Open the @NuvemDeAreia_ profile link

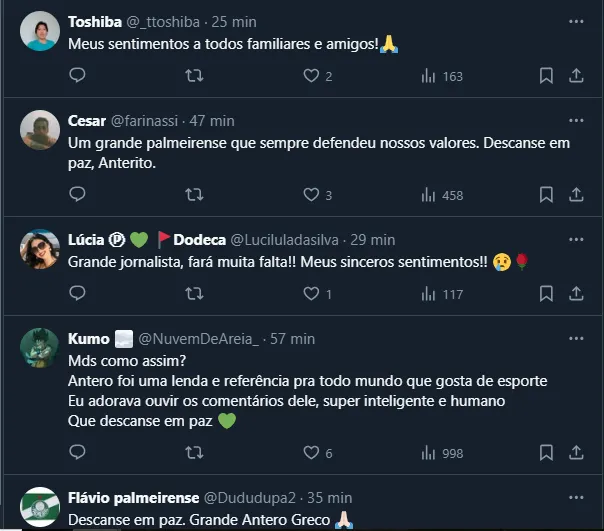[197, 339]
